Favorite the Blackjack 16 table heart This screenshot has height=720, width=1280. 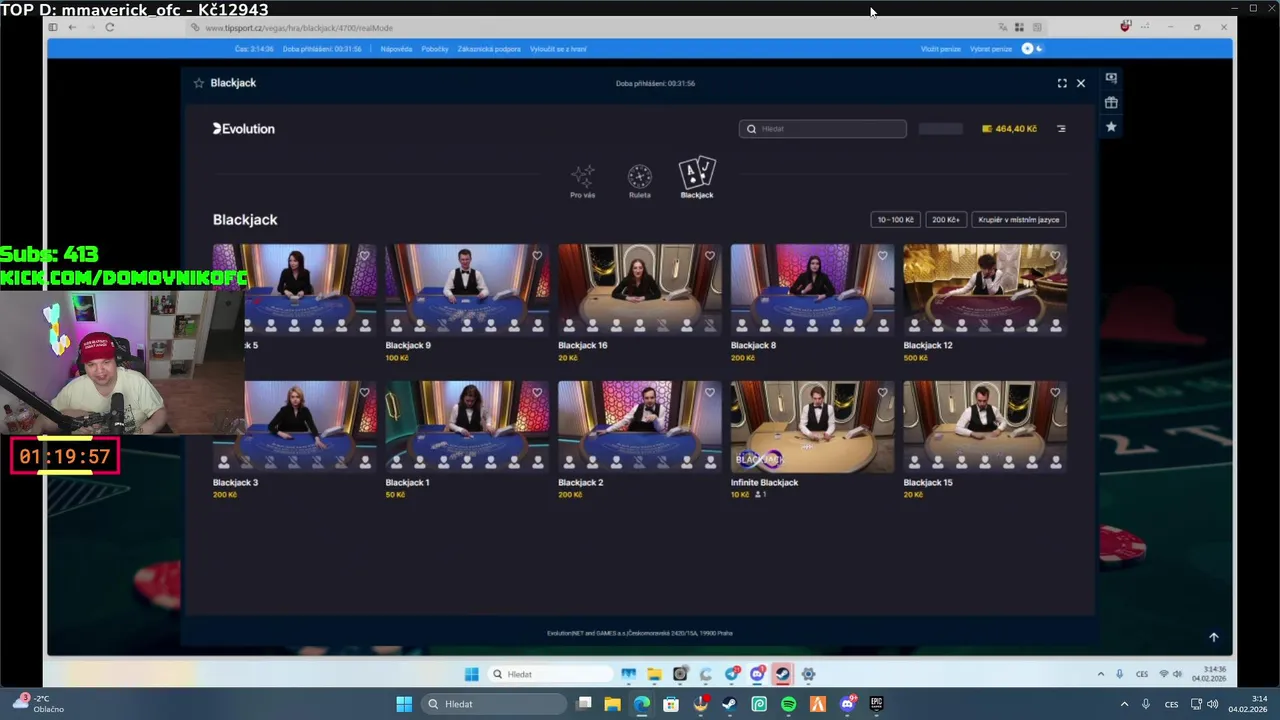point(710,256)
